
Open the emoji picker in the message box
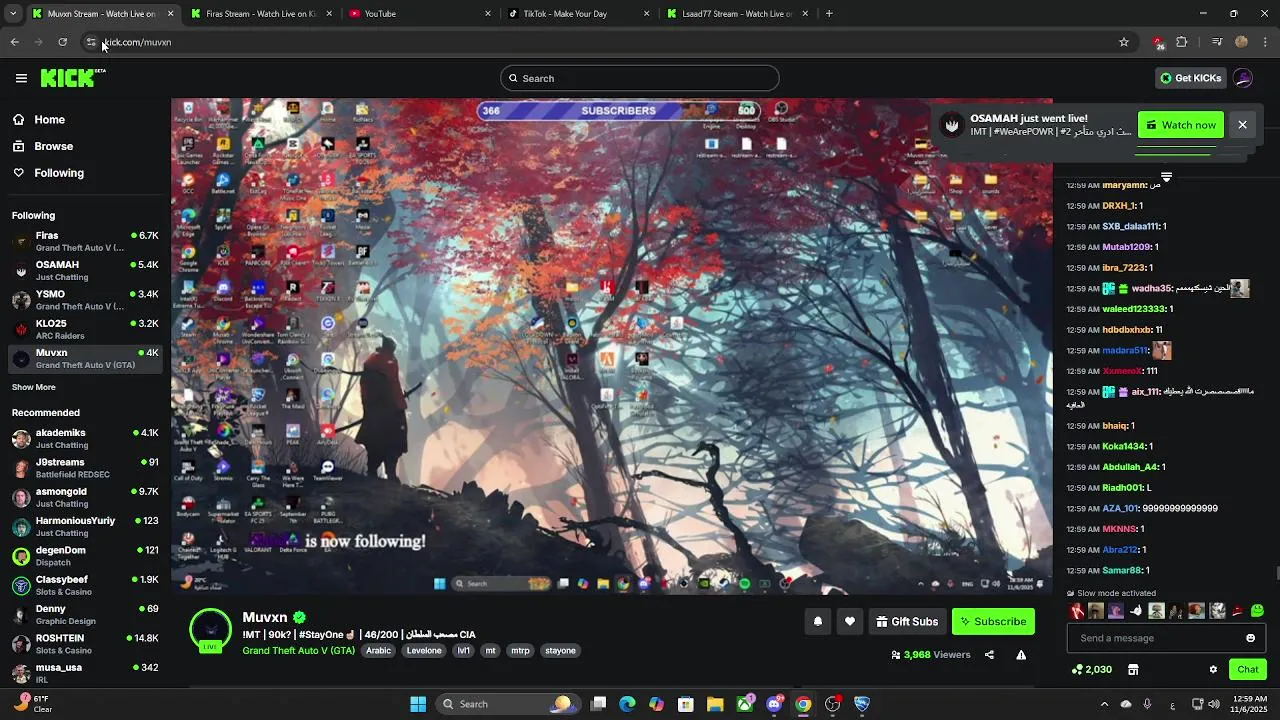[x=1250, y=638]
